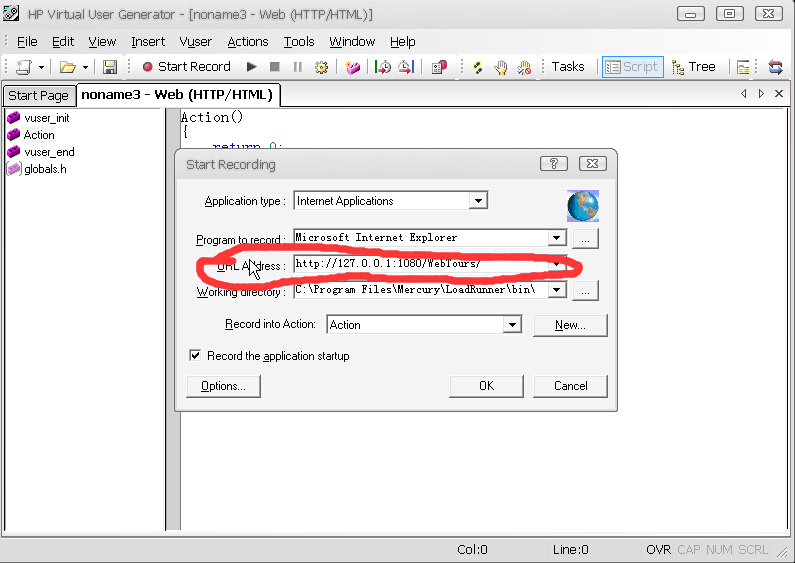The image size is (795, 563).
Task: Click the yellow breakpoint toolbar icon
Action: (x=477, y=67)
